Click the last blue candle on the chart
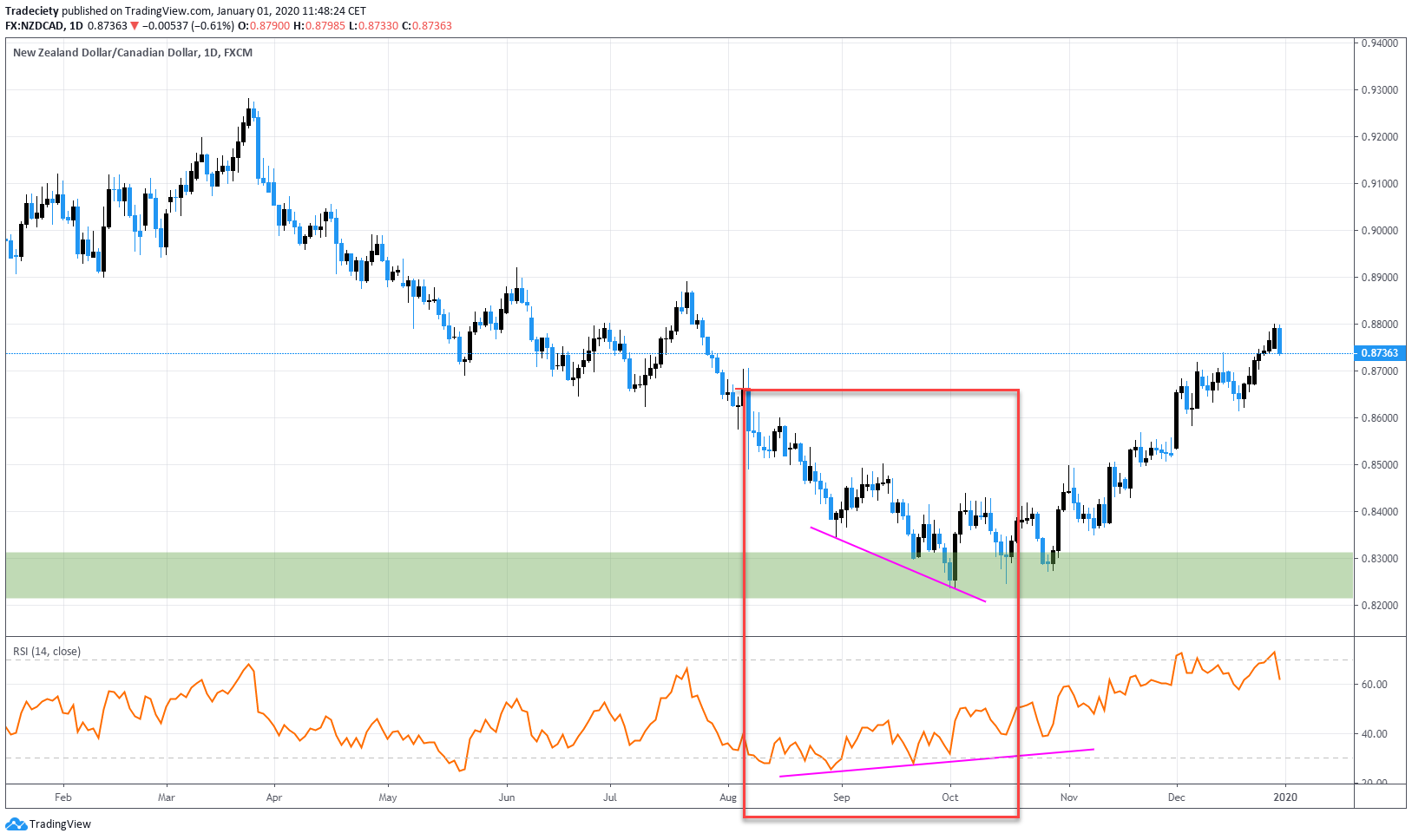 1280,340
